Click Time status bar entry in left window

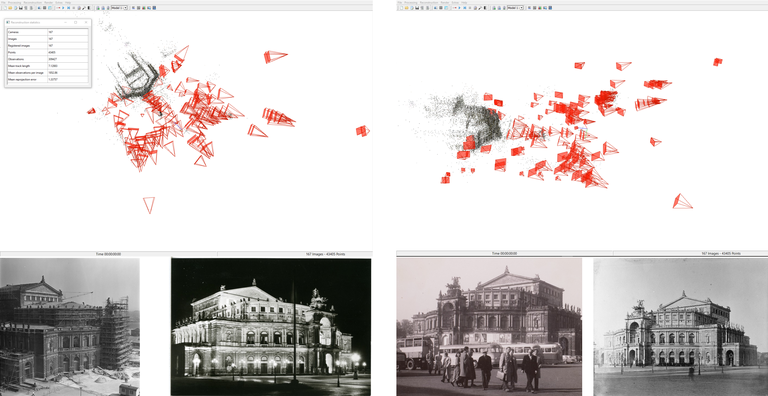108,254
